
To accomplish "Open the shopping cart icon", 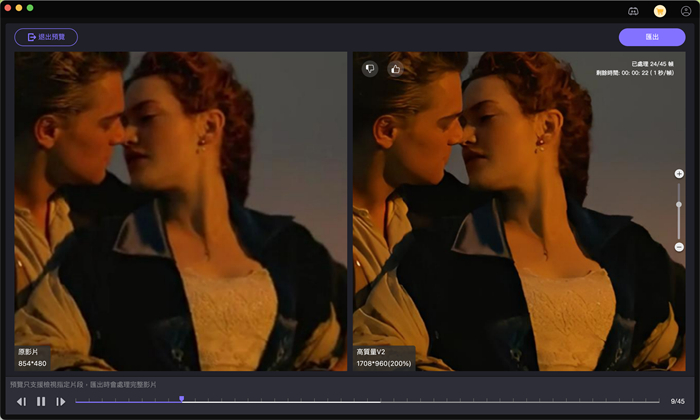I will click(660, 11).
